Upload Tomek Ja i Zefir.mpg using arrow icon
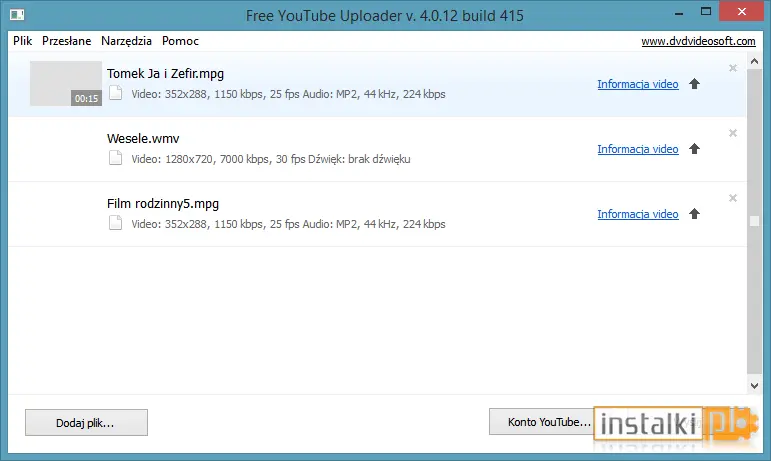 [x=694, y=84]
